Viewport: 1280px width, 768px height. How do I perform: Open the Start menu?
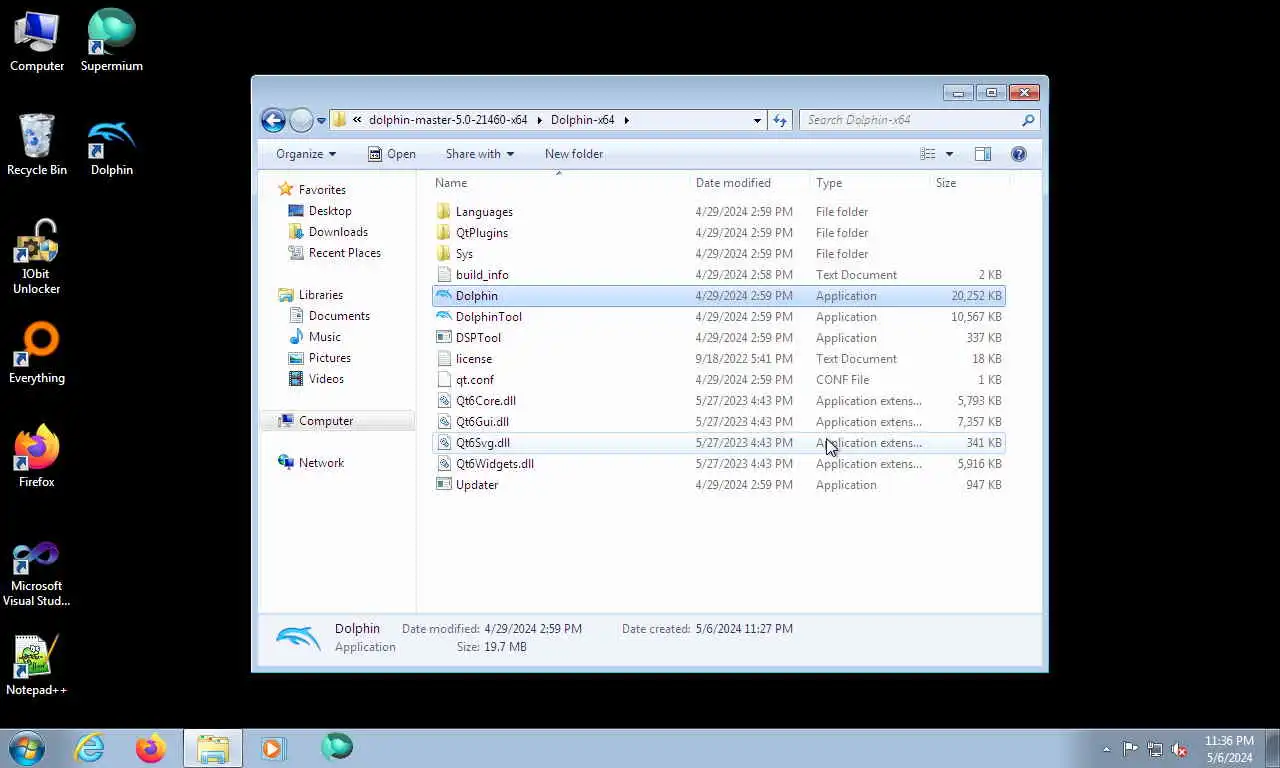27,748
